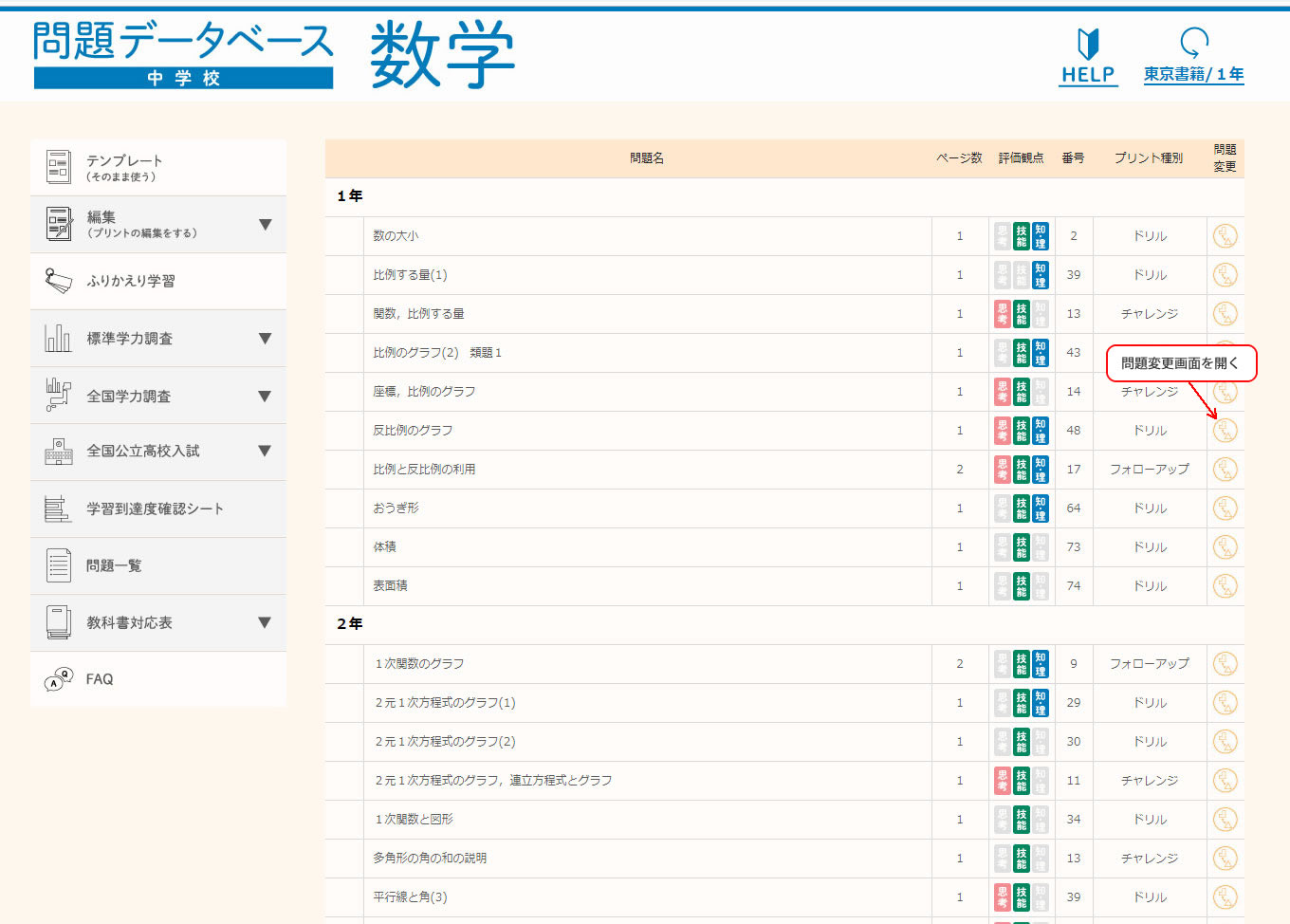
Task: Open problem change for ２元１次方程式のグラフ(2)
Action: coord(1225,742)
